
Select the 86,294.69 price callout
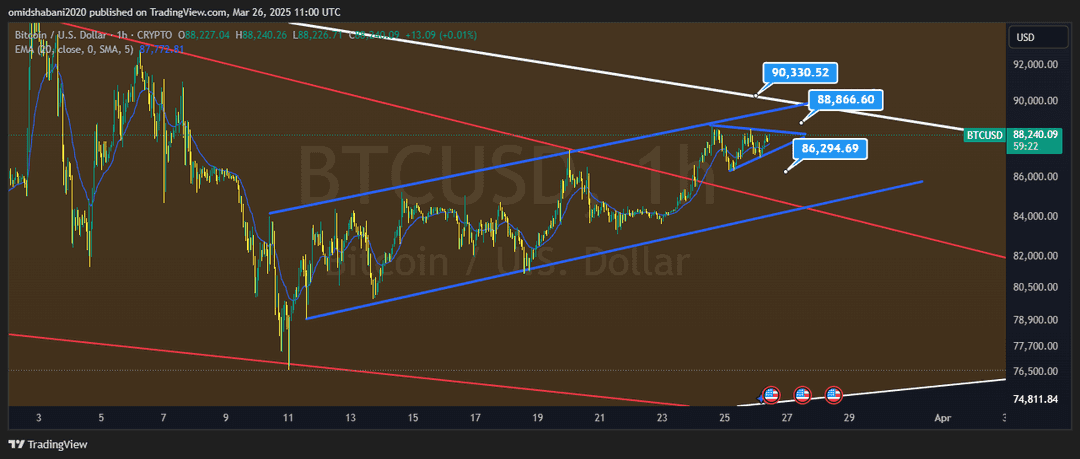coord(830,147)
